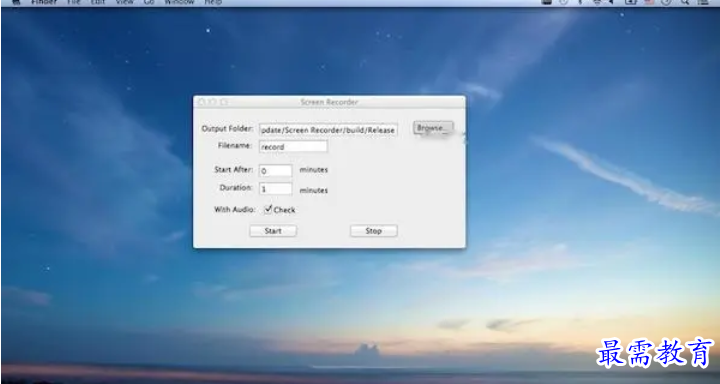Click the Screen Recorder window title bar
Image resolution: width=720 pixels, height=384 pixels.
point(329,102)
